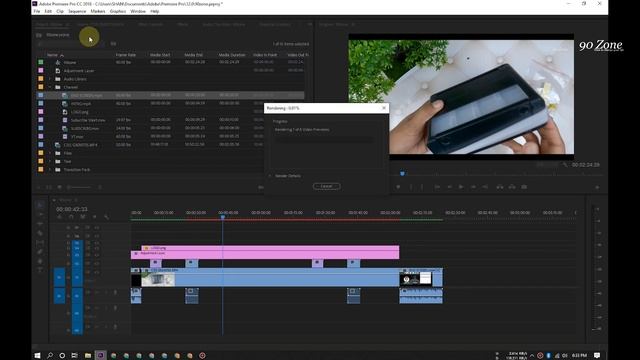
Task: Click voice-over record mic on track A1
Action: pyautogui.click(x=115, y=292)
